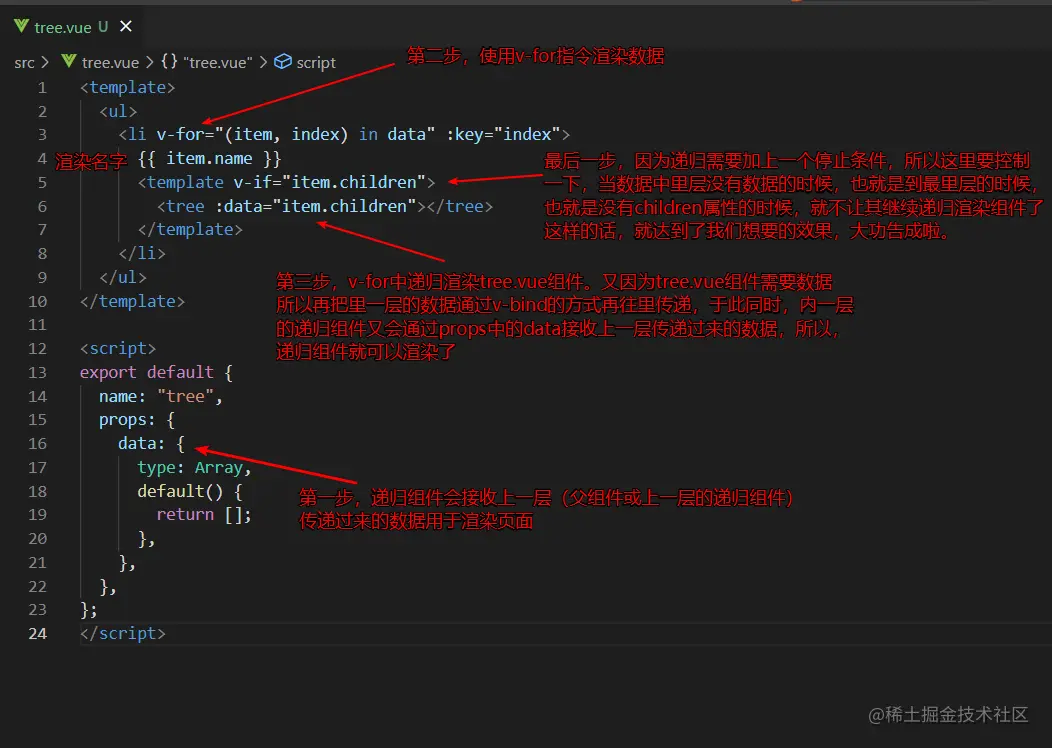Click the breadcrumb chevron after src
The width and height of the screenshot is (1052, 748).
pos(45,62)
